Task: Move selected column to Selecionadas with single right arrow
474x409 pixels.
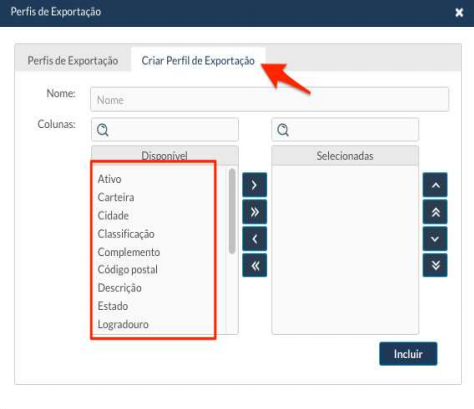Action: pyautogui.click(x=254, y=185)
